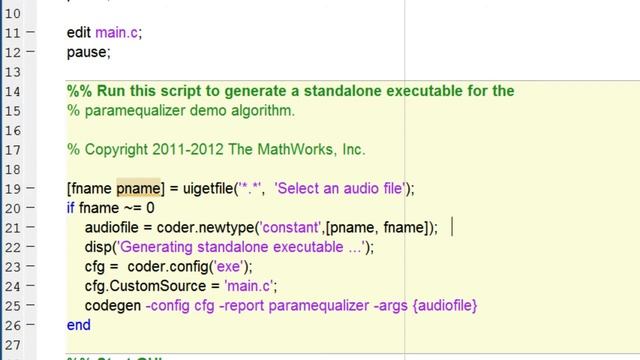Click line number 10
This screenshot has width=640, height=360.
click(x=13, y=13)
